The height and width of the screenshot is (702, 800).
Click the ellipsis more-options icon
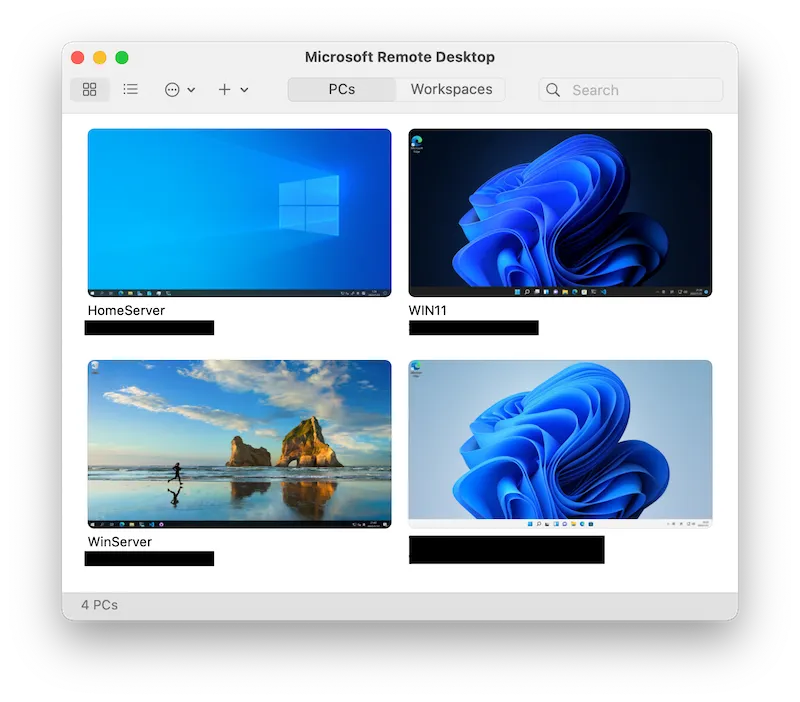tap(172, 89)
